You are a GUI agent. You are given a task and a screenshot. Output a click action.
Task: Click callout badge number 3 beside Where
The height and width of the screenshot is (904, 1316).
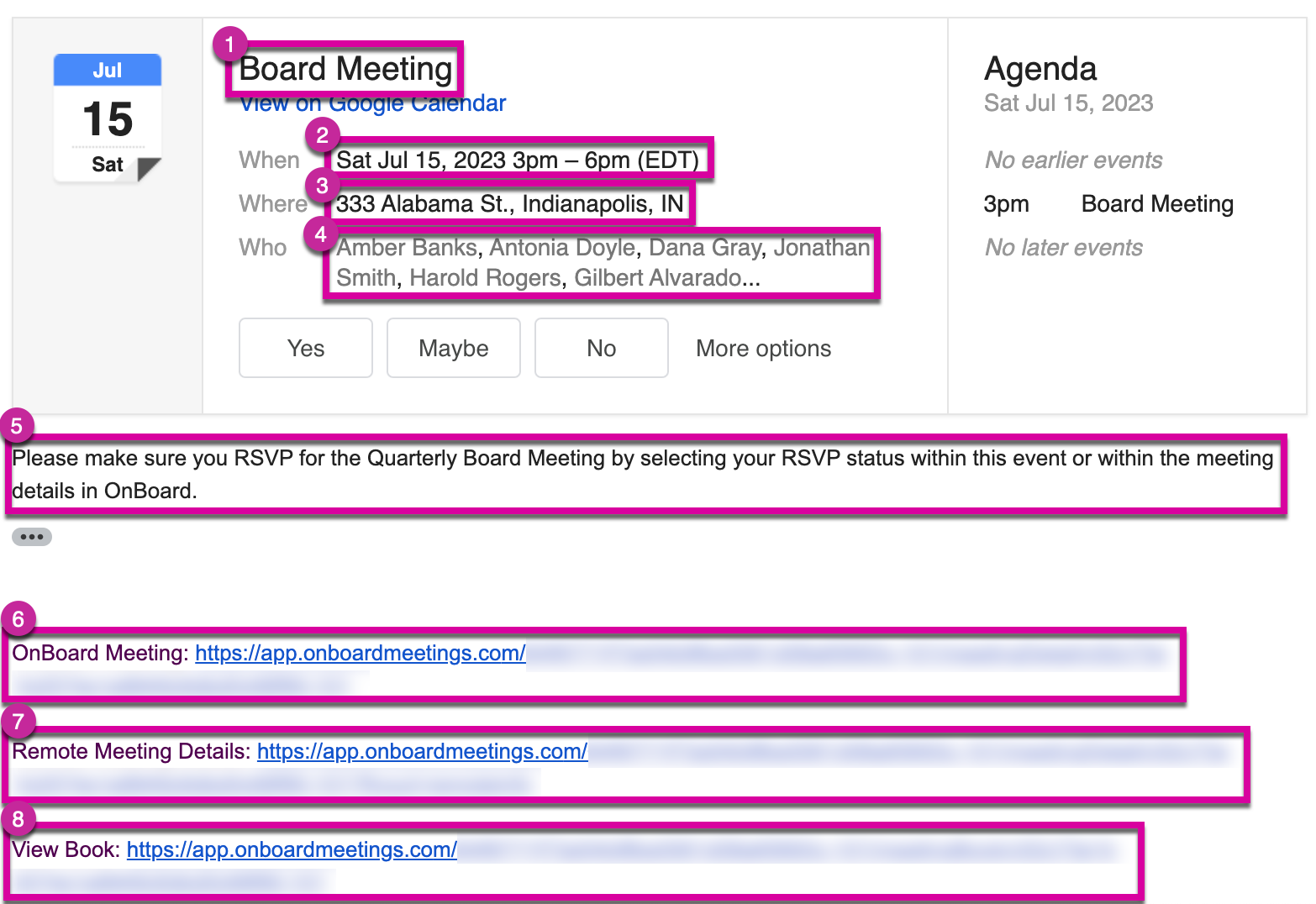[x=322, y=185]
